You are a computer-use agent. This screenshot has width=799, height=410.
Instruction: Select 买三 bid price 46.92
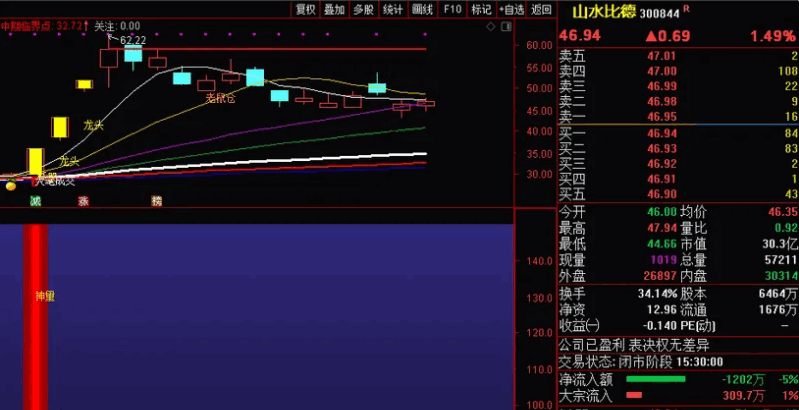(x=662, y=164)
